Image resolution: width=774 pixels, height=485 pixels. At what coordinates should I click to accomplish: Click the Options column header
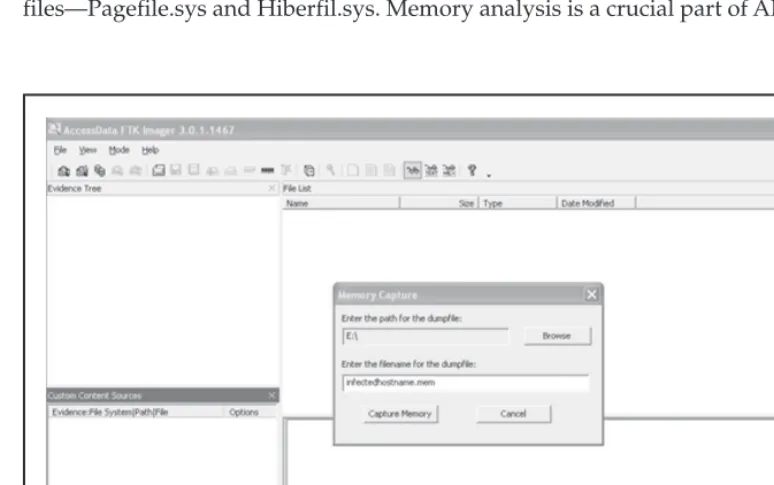(250, 412)
